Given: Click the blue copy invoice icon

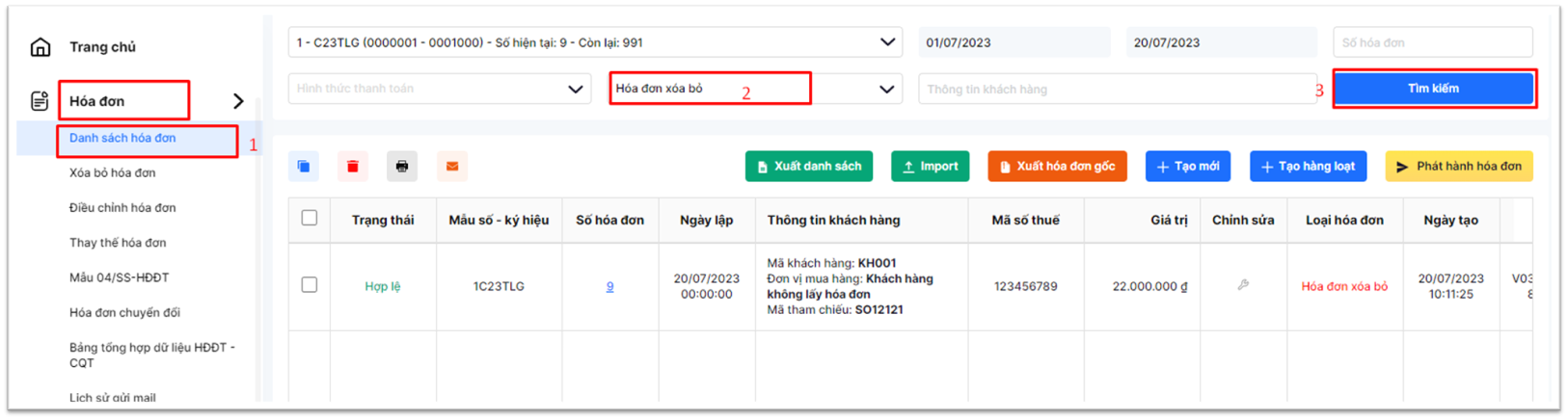Looking at the screenshot, I should point(304,167).
